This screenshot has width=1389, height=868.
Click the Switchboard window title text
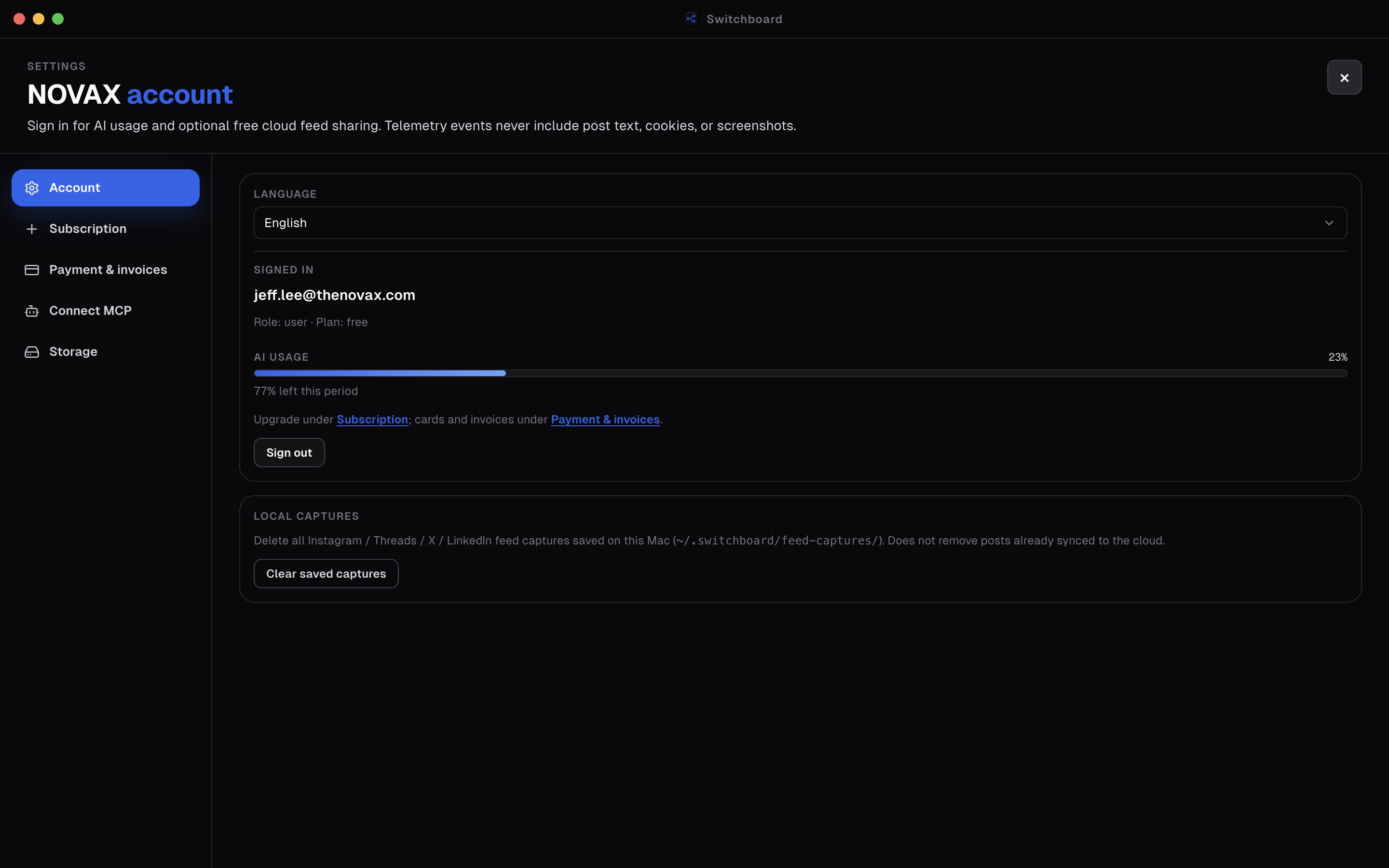(x=745, y=19)
